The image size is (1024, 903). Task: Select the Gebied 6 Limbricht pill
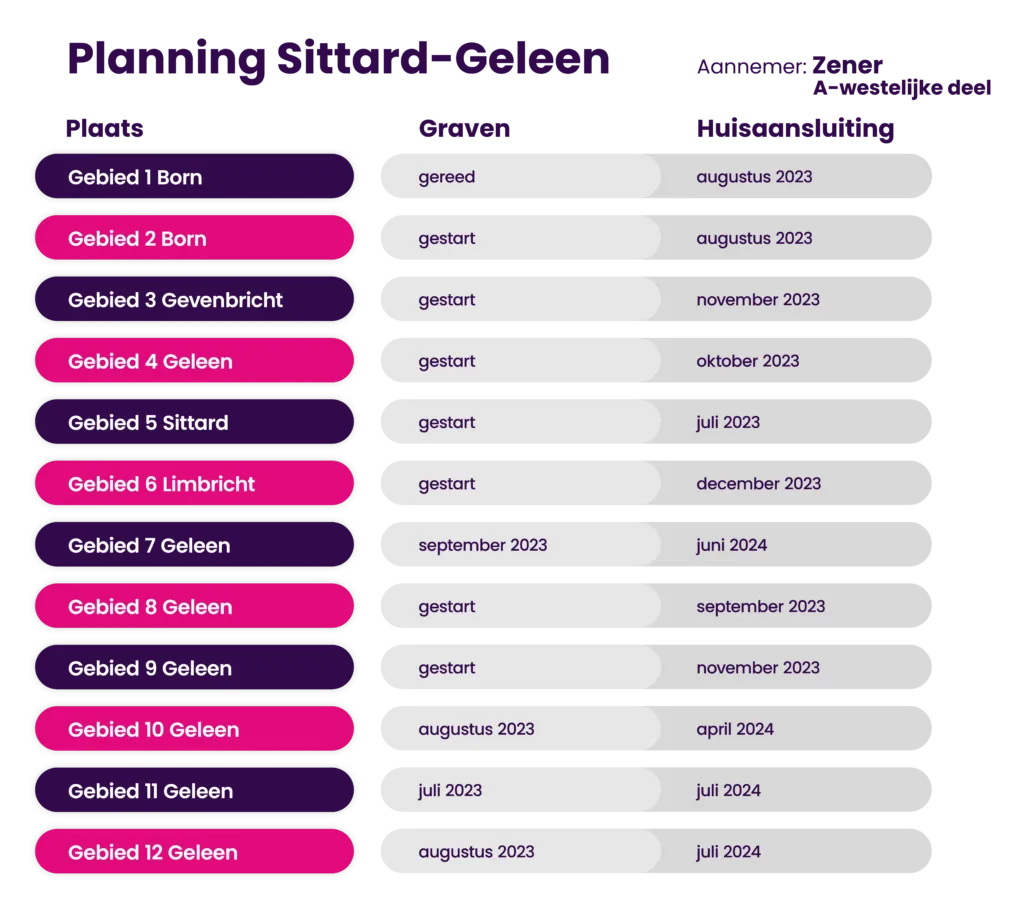coord(195,483)
